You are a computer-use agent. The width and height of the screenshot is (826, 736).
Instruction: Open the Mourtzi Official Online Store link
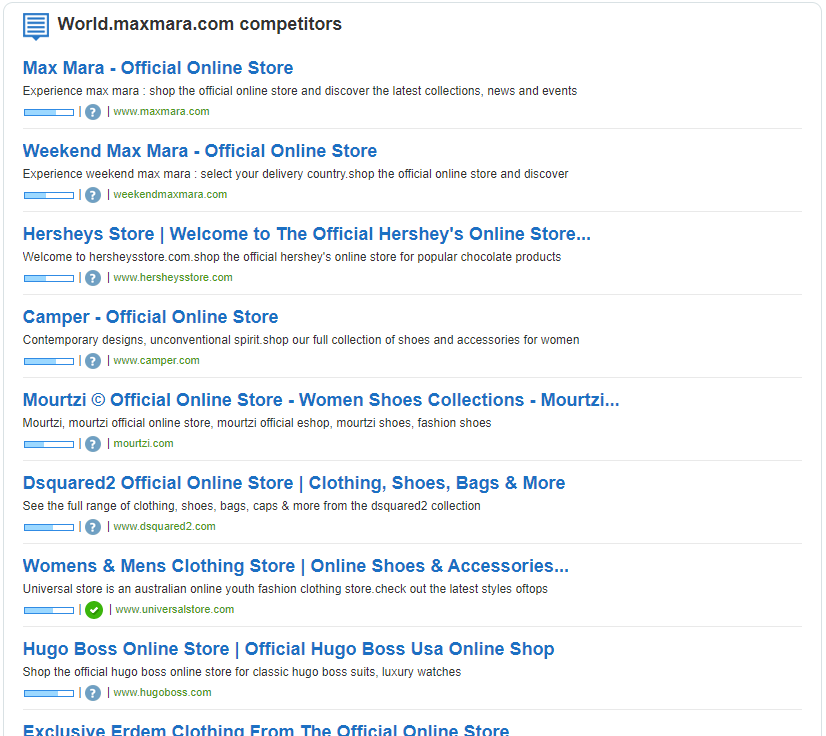[321, 400]
